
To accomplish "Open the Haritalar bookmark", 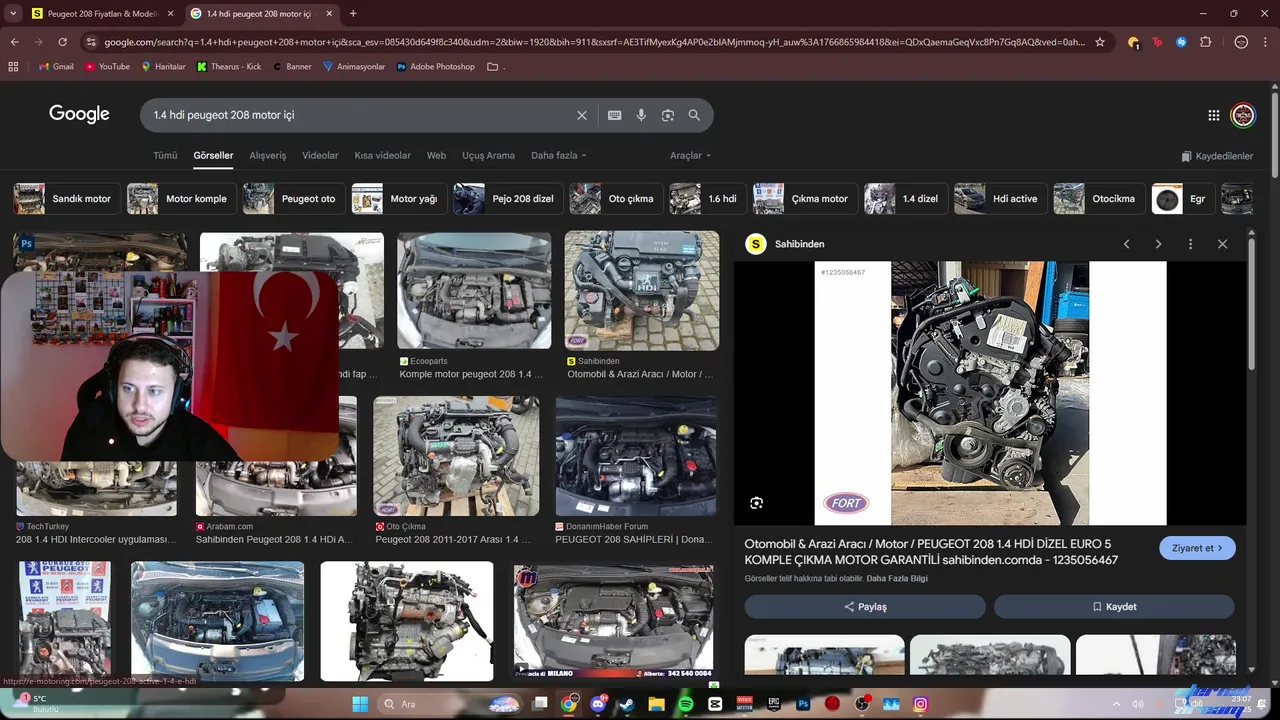I will [x=163, y=67].
